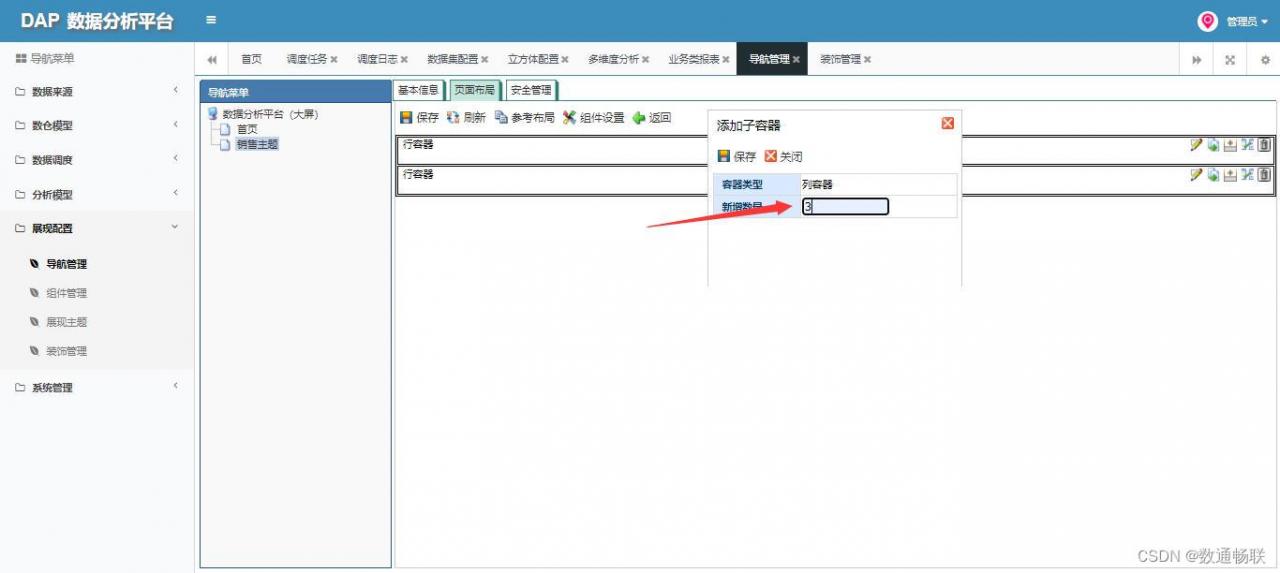Screen dimensions: 1280x573
Task: Open 装饰管理 in the sidebar
Action: coord(66,351)
